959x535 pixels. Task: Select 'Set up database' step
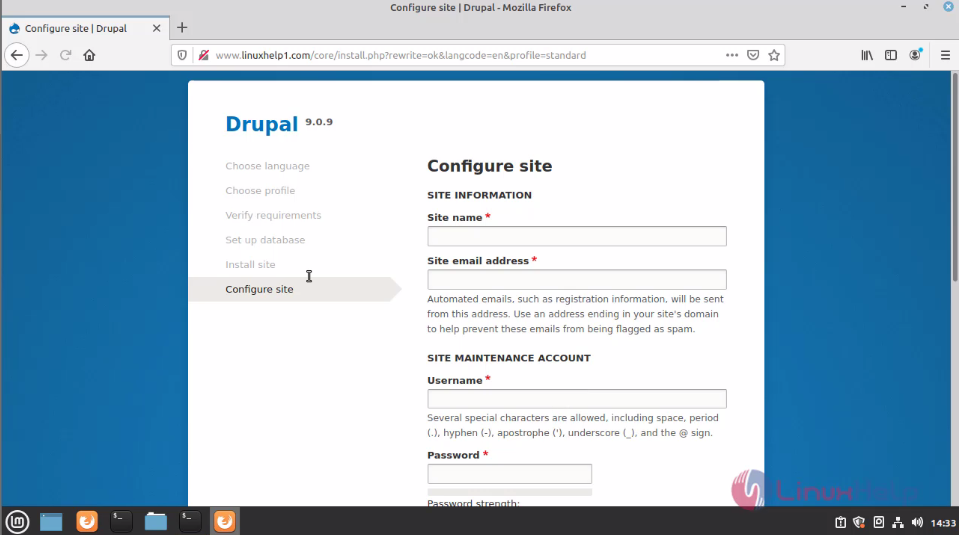pos(265,240)
